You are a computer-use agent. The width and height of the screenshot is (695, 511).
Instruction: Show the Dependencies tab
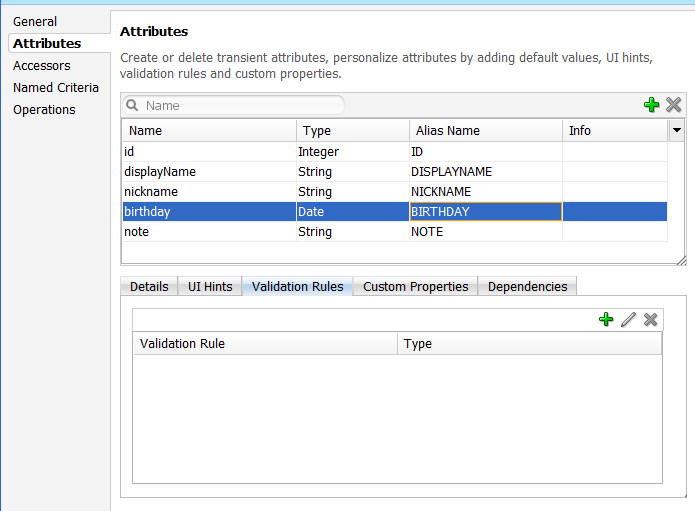527,286
